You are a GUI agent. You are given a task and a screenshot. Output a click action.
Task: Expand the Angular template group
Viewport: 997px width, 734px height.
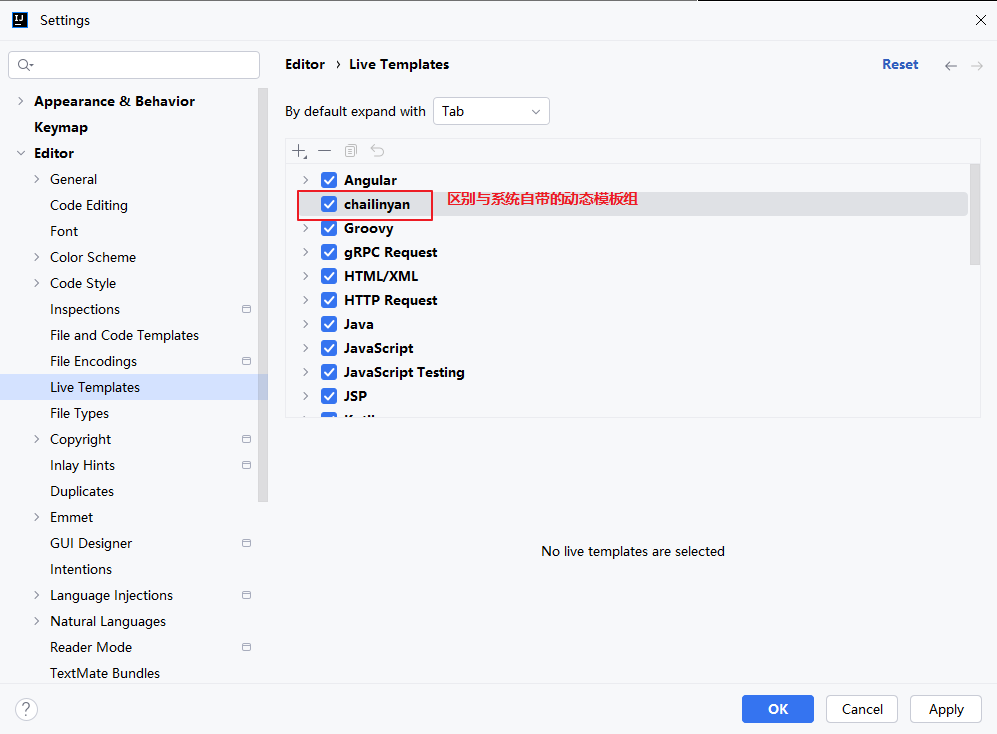point(305,180)
